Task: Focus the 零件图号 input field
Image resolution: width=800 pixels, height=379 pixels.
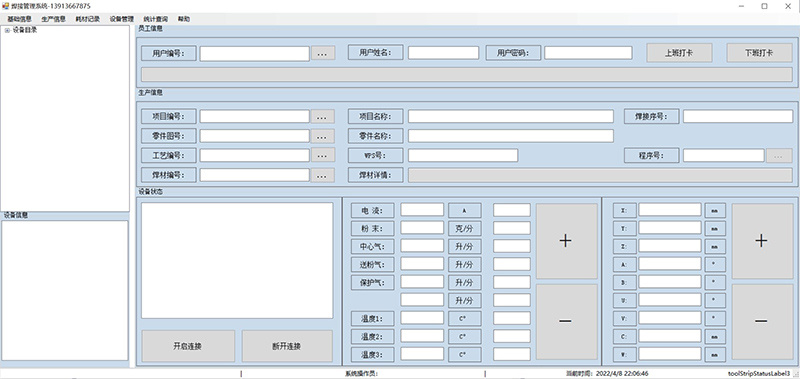Action: coord(254,136)
